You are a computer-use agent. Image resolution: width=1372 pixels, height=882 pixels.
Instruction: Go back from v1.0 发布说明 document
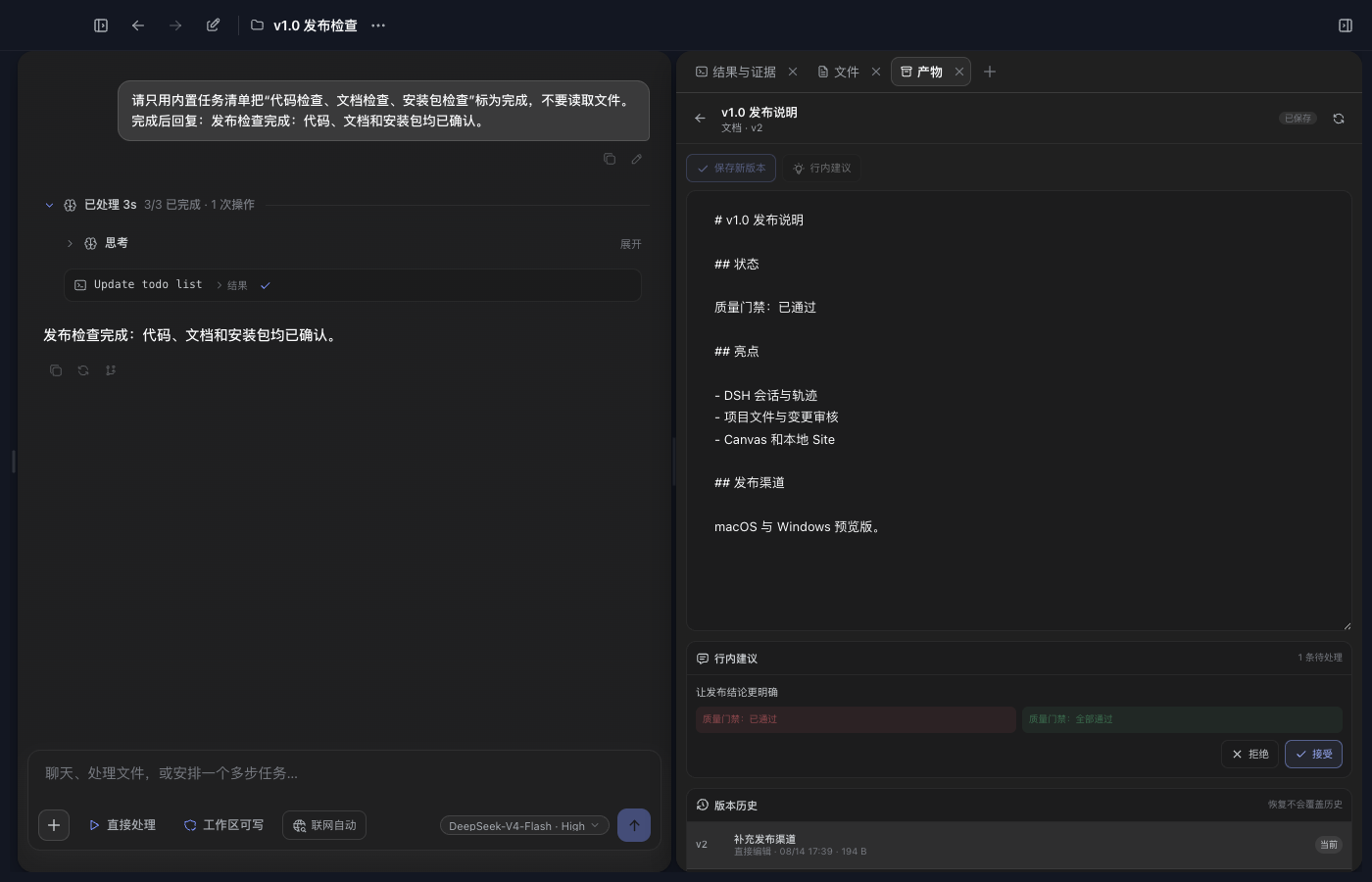tap(700, 119)
